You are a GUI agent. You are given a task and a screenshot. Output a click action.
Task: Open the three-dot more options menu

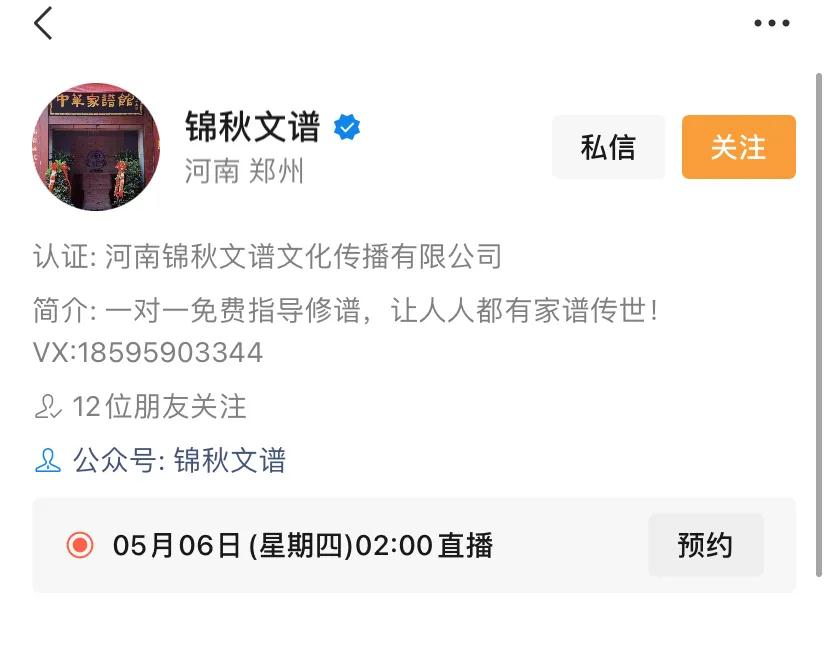point(771,23)
